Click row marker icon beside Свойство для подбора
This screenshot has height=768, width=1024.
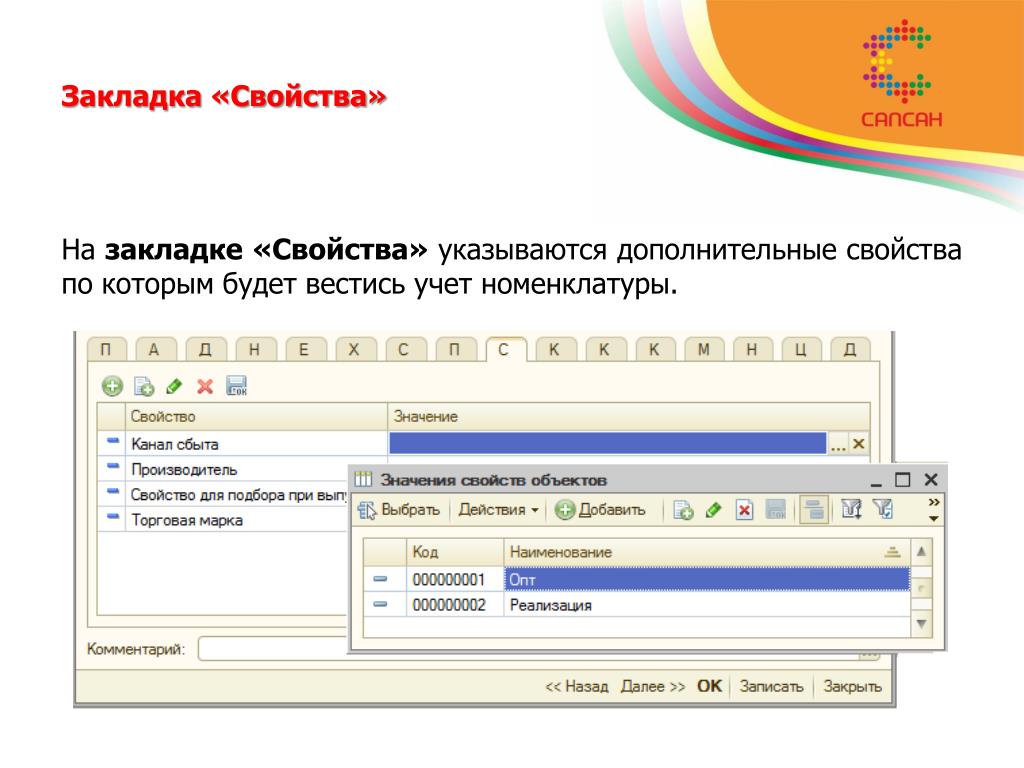(112, 491)
